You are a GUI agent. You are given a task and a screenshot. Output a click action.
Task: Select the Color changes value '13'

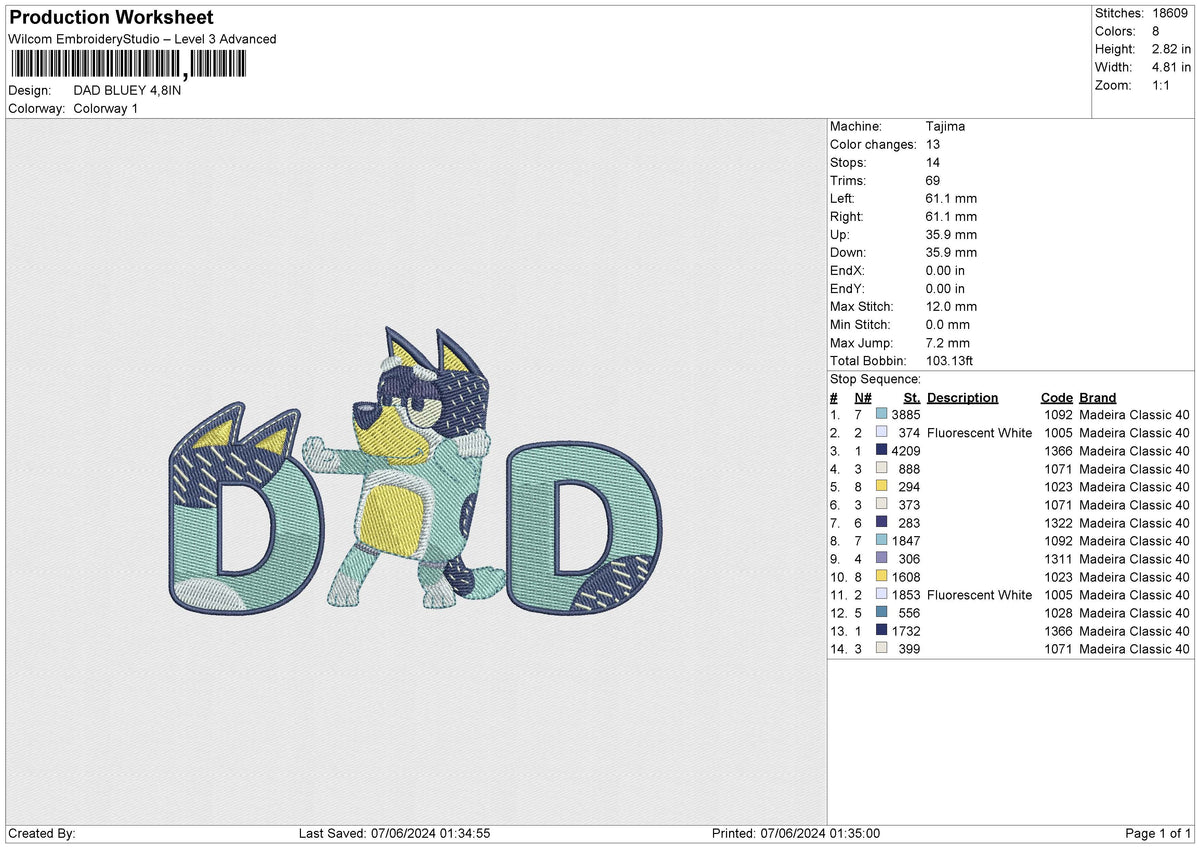[x=933, y=144]
